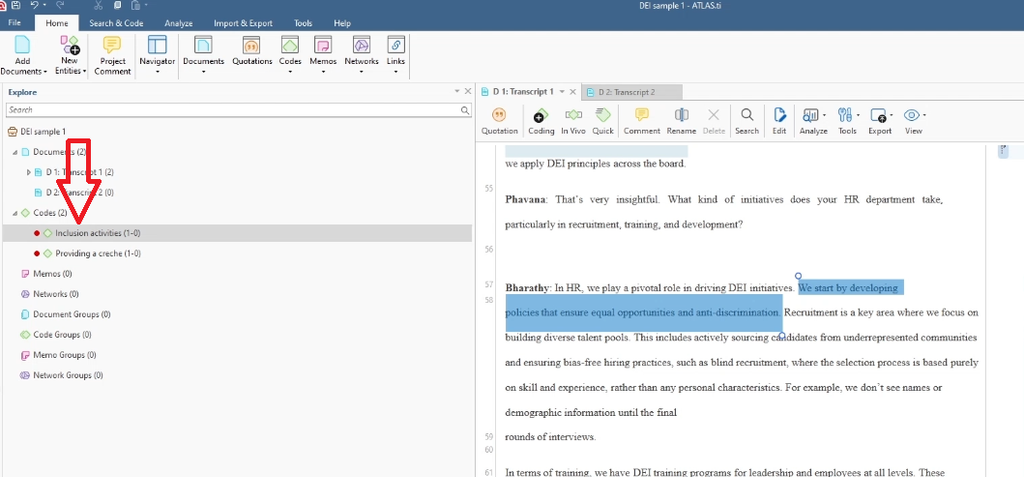Click the Add Documents icon

point(22,45)
